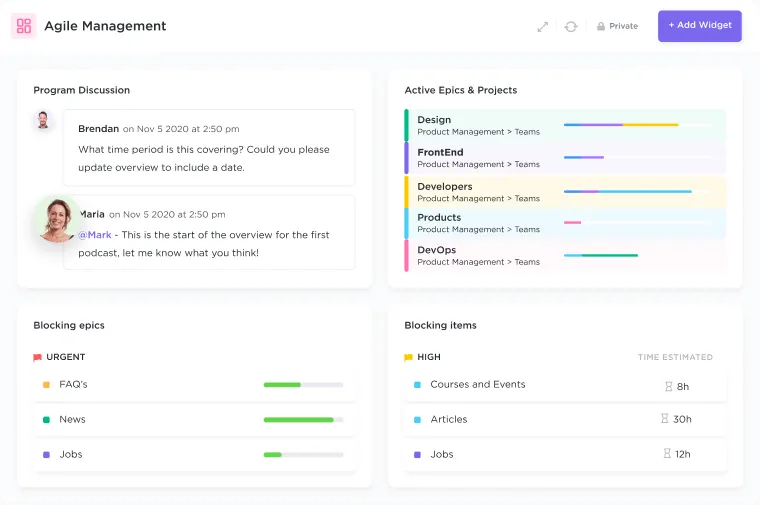Click purple status square of Jobs in Blocking epics
Viewport: 760px width, 505px height.
click(x=47, y=455)
